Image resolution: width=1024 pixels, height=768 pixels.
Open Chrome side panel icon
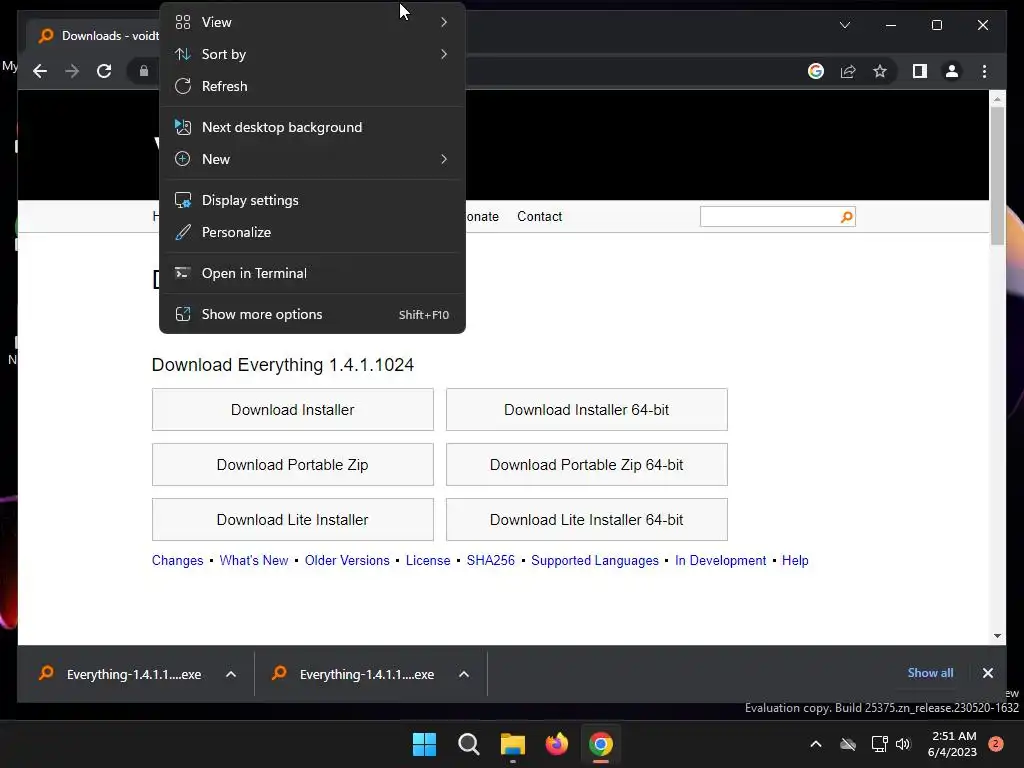click(920, 71)
